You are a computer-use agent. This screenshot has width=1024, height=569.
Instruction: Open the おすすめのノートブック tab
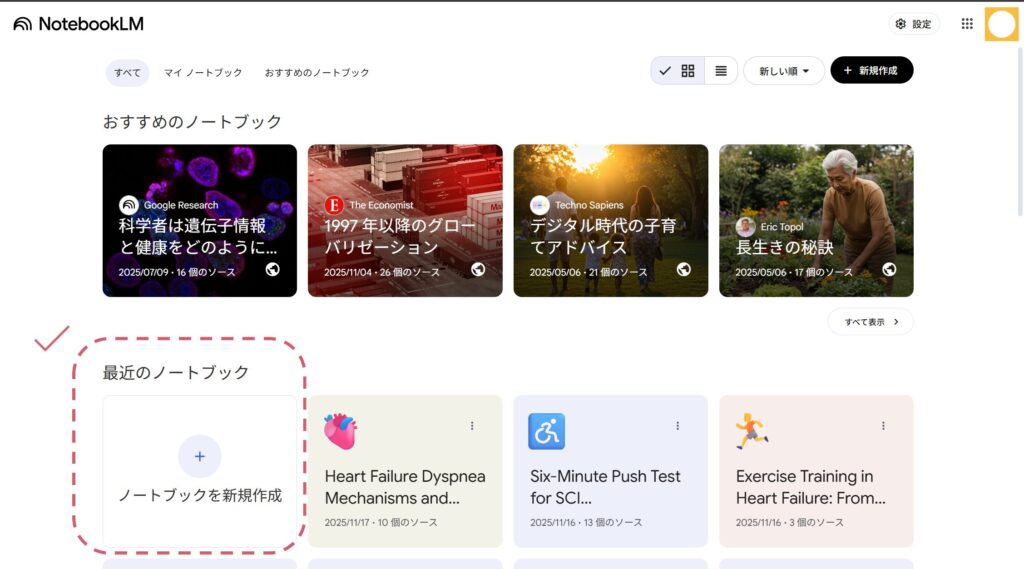pyautogui.click(x=317, y=73)
